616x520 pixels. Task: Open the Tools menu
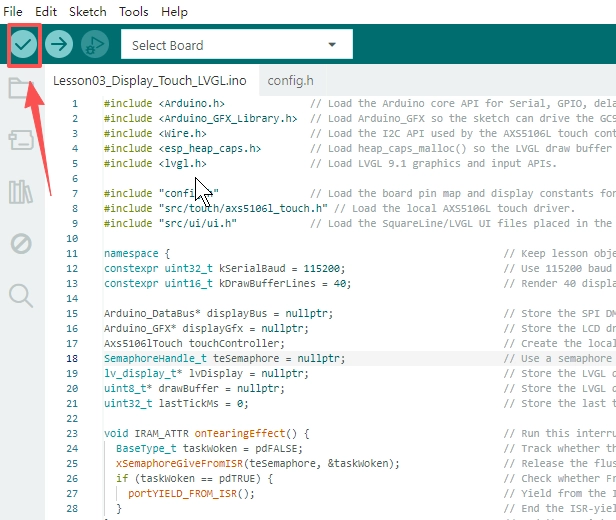[134, 12]
